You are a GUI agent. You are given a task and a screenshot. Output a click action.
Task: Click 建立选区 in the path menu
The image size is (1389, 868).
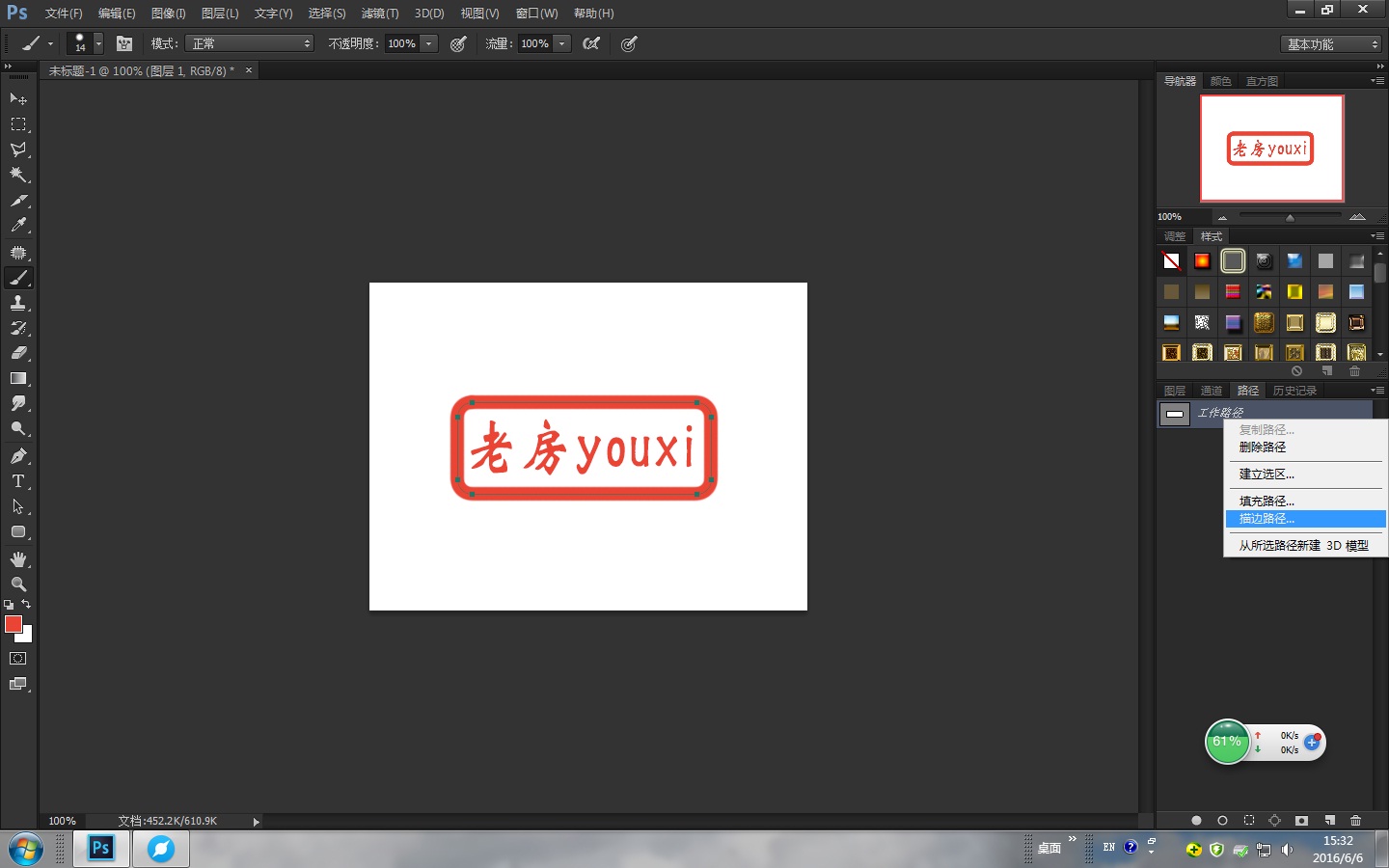(1265, 474)
